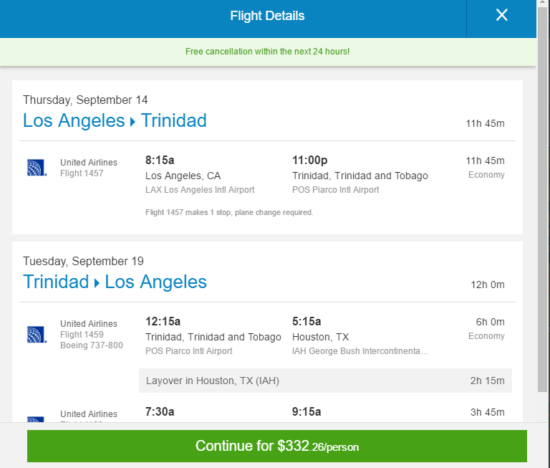Click the Thursday, September 14 date label
Image resolution: width=550 pixels, height=468 pixels.
(x=85, y=100)
